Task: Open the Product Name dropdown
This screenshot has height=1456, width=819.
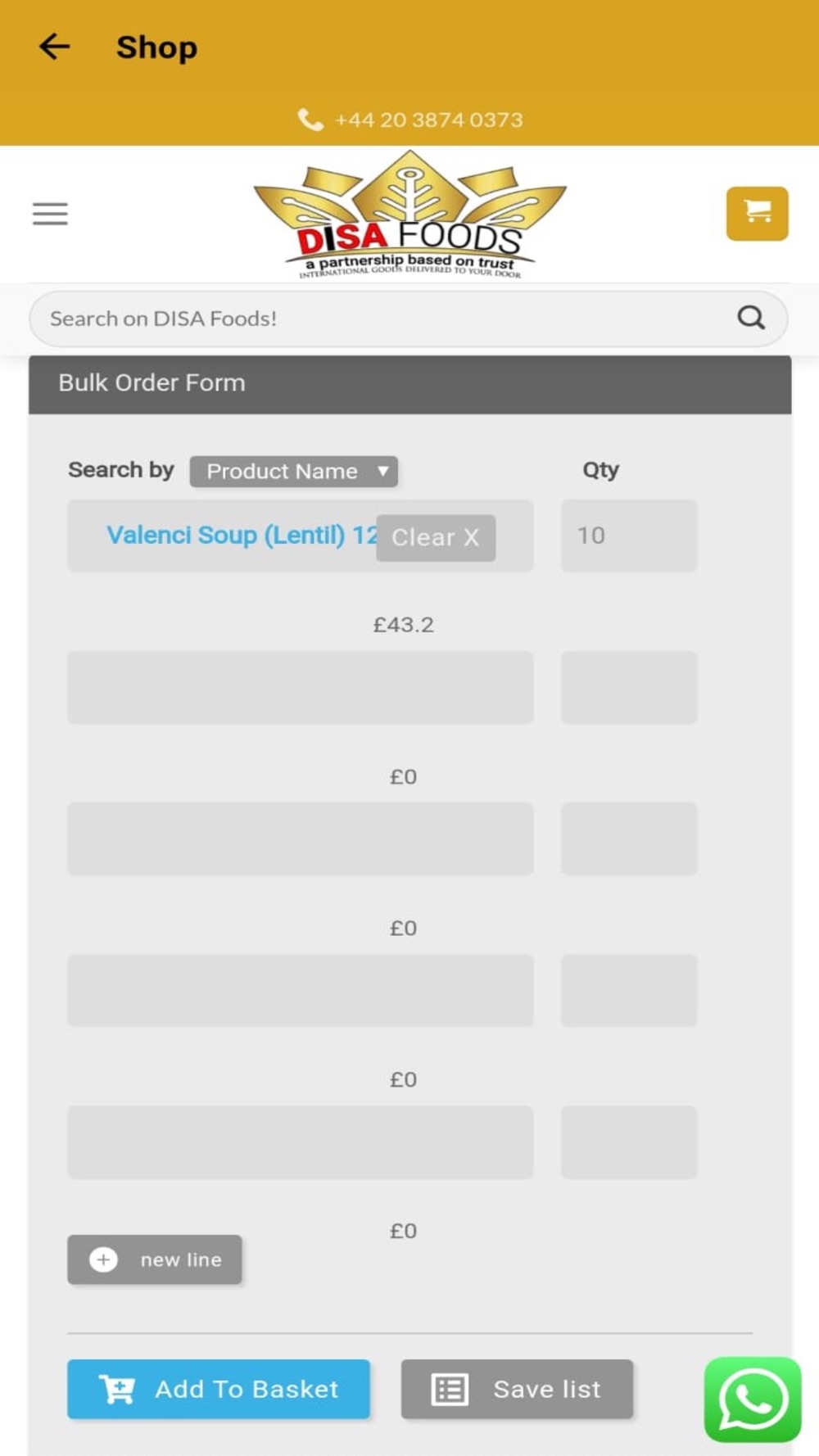Action: pyautogui.click(x=293, y=472)
